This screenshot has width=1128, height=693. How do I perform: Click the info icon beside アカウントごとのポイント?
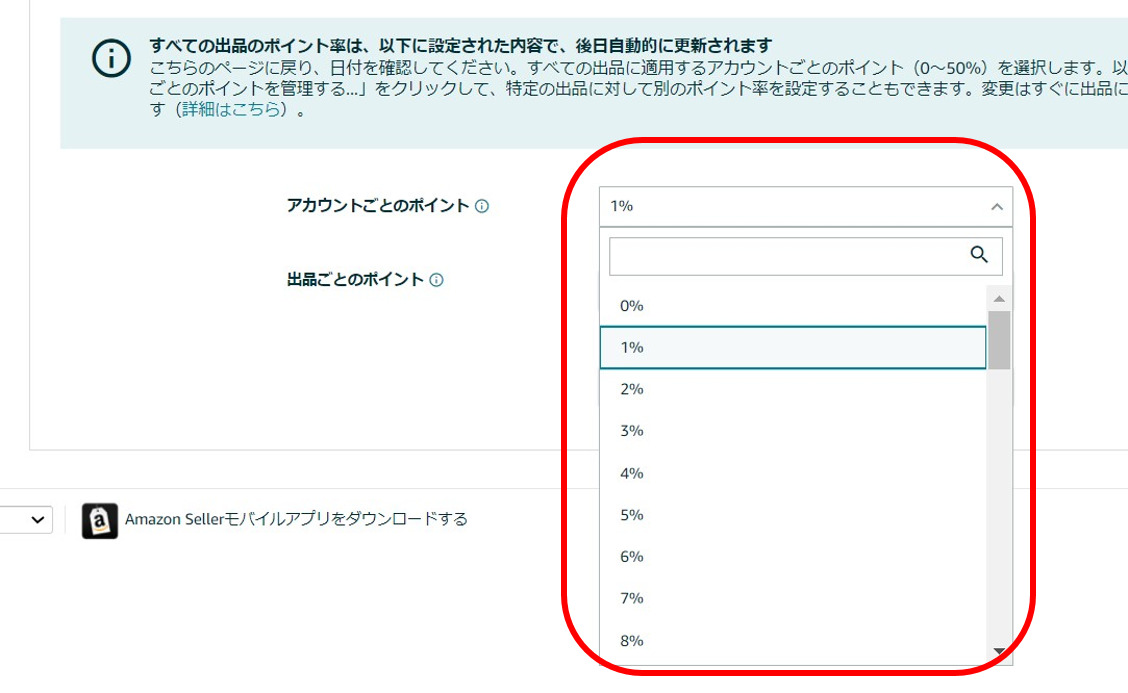click(x=482, y=207)
